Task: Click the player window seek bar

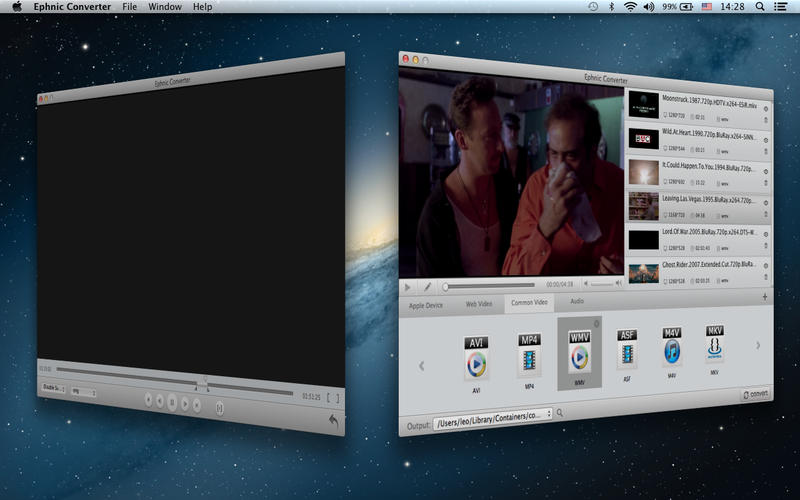Action: tap(175, 380)
